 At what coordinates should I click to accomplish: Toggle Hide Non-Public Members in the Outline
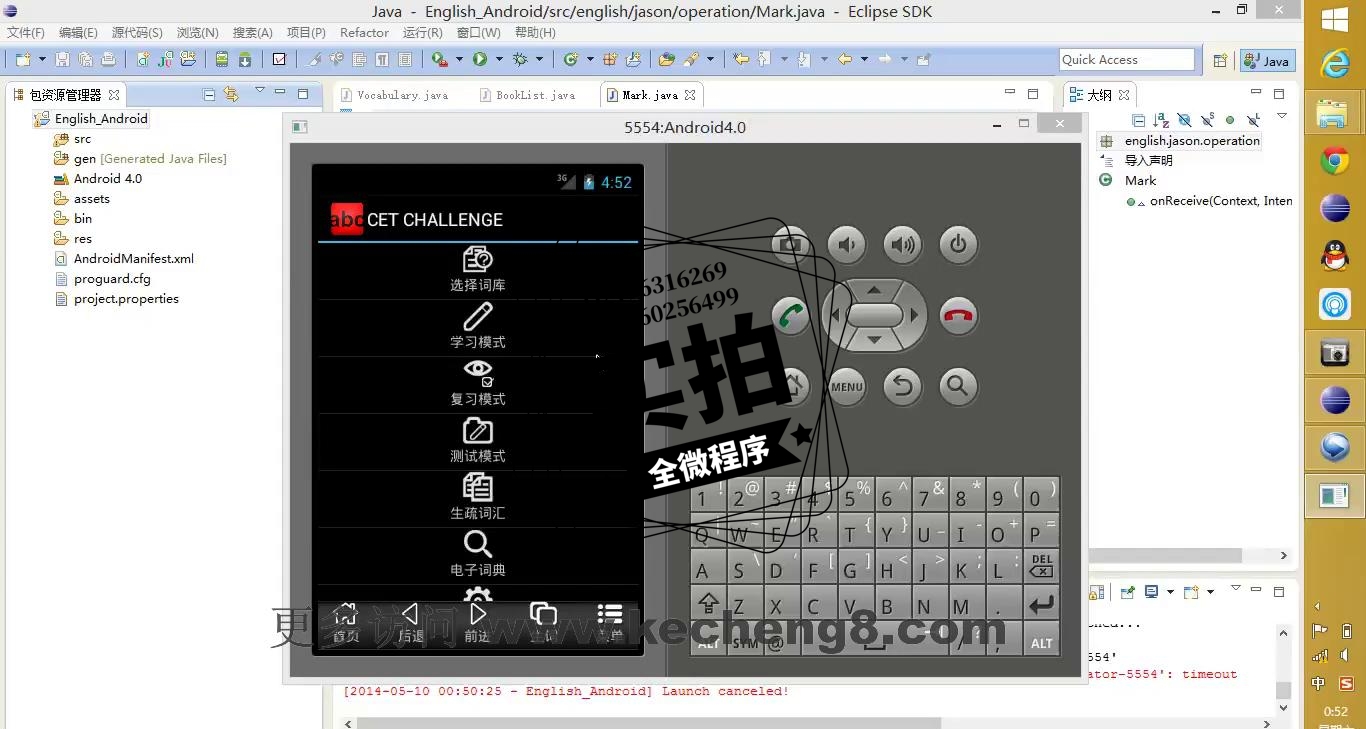tap(1230, 120)
